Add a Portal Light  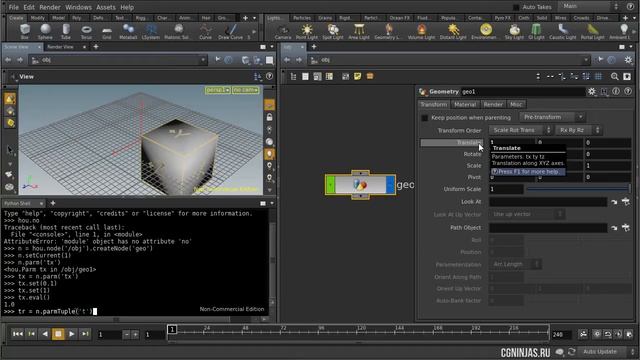pos(592,31)
